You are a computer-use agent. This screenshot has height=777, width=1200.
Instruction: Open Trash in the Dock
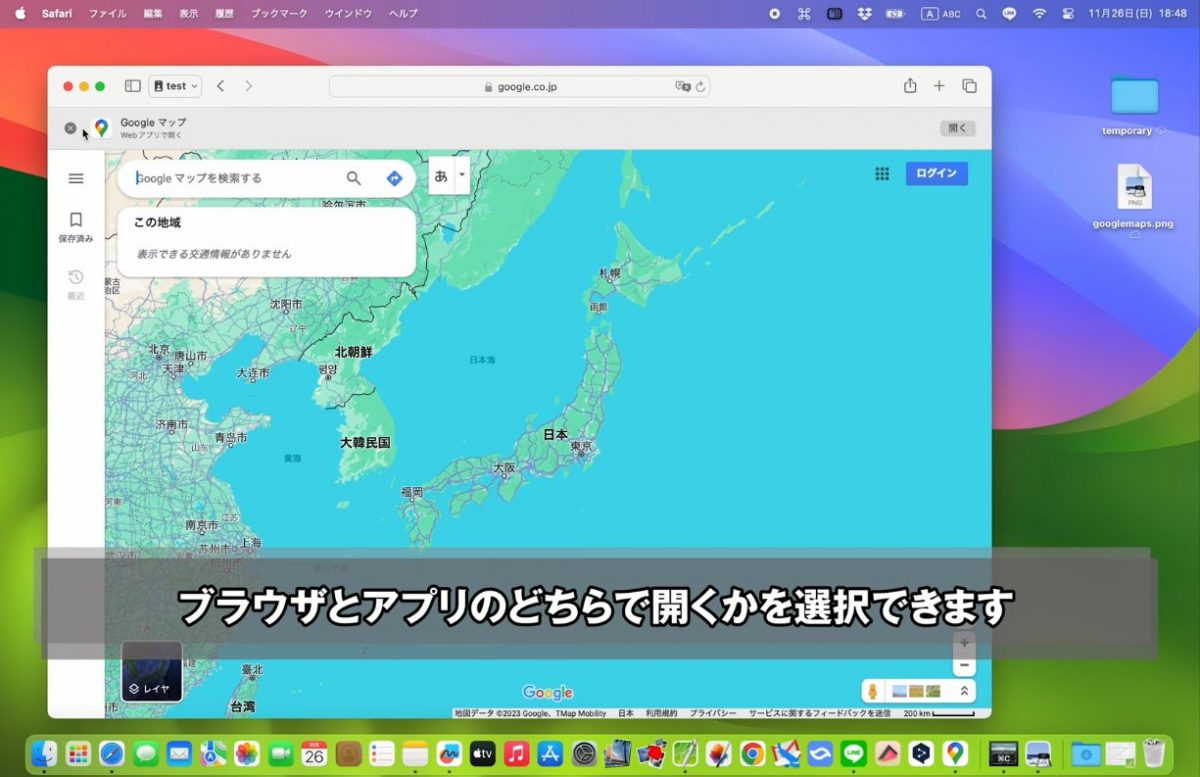point(1154,753)
